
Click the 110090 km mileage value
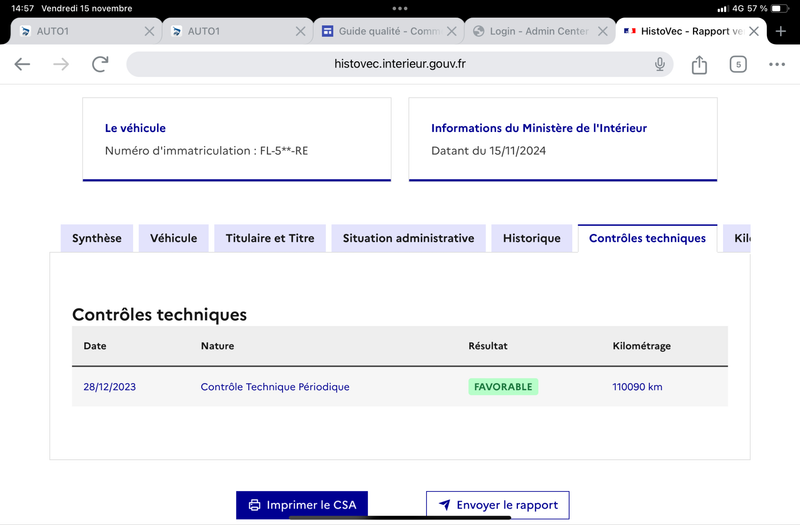[x=637, y=387]
